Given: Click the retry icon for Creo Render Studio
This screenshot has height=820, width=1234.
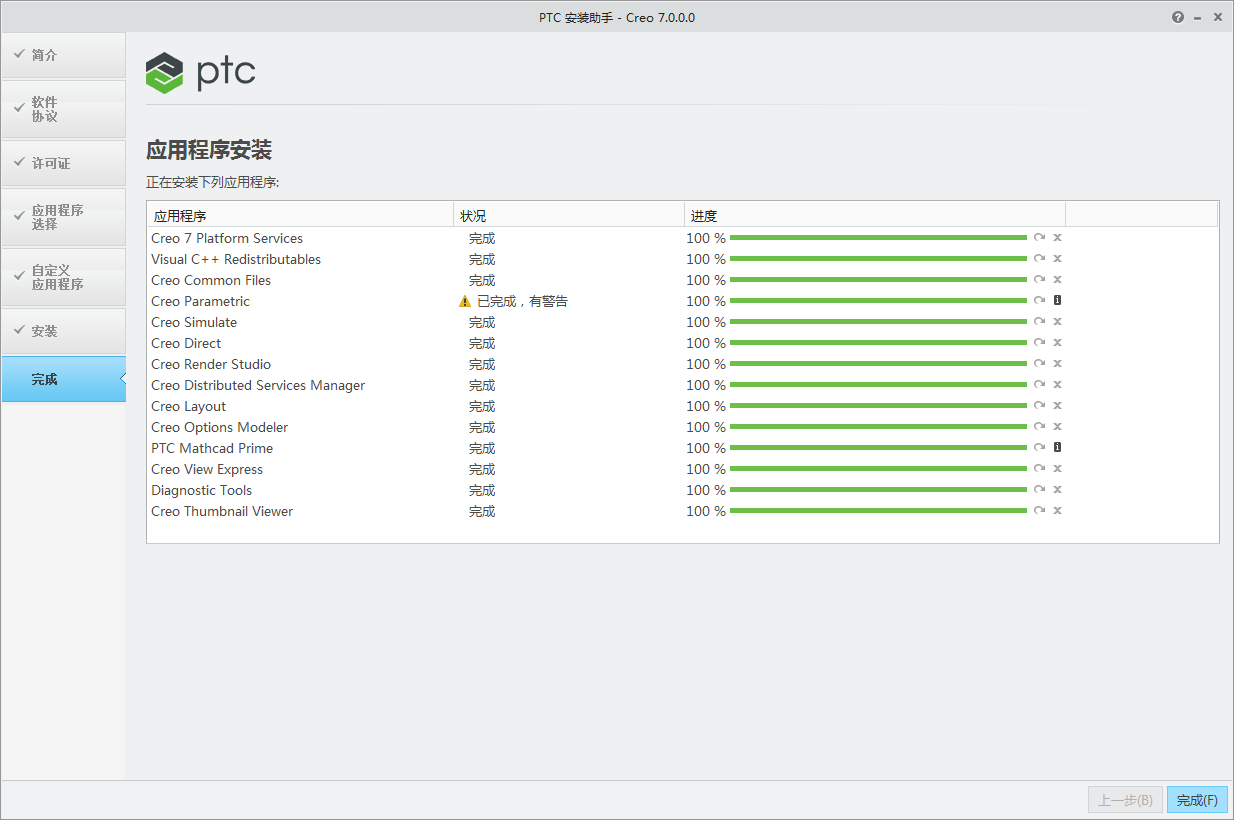Looking at the screenshot, I should coord(1039,364).
